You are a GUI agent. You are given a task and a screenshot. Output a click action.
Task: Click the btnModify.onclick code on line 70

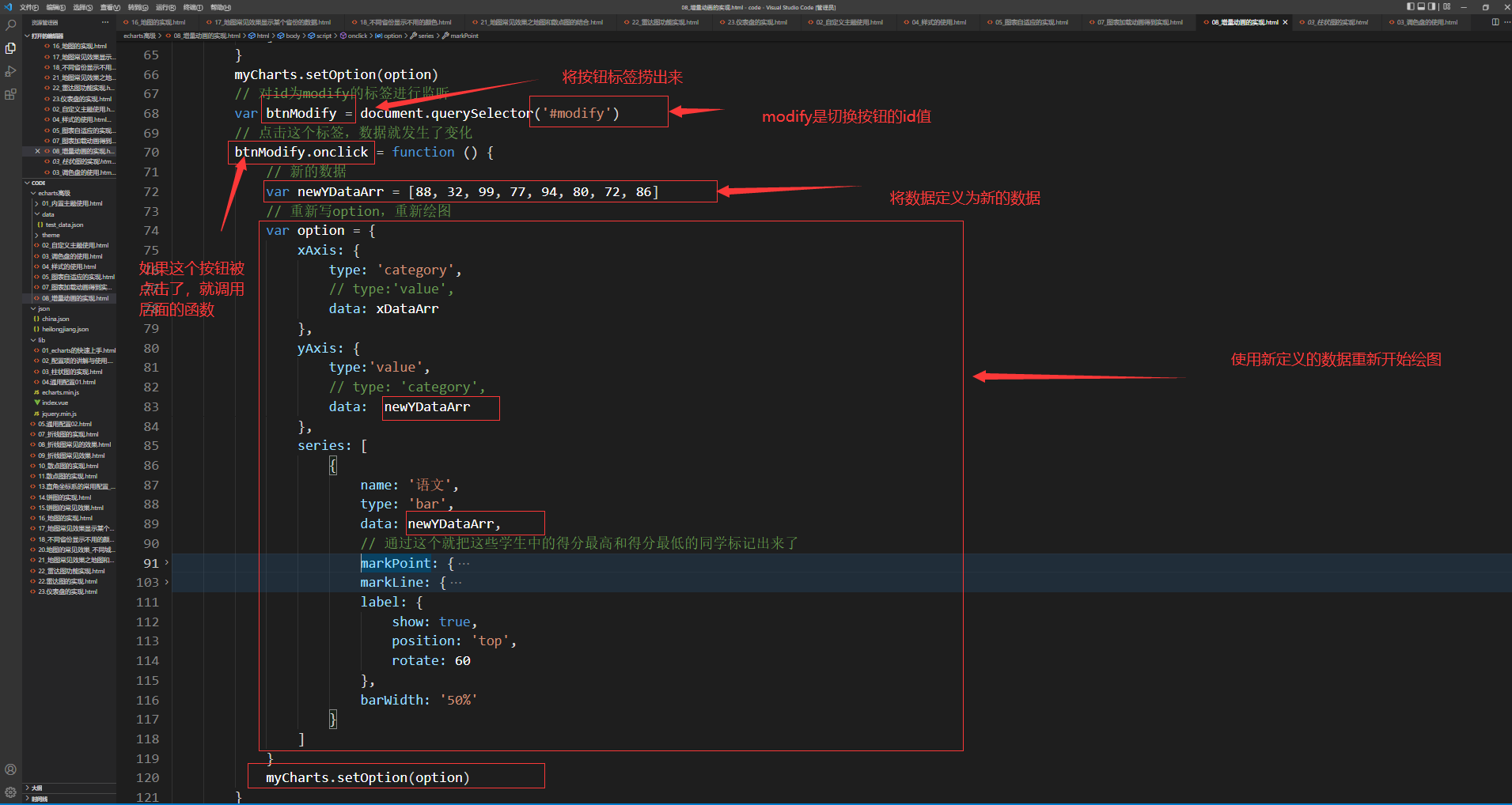tap(301, 152)
